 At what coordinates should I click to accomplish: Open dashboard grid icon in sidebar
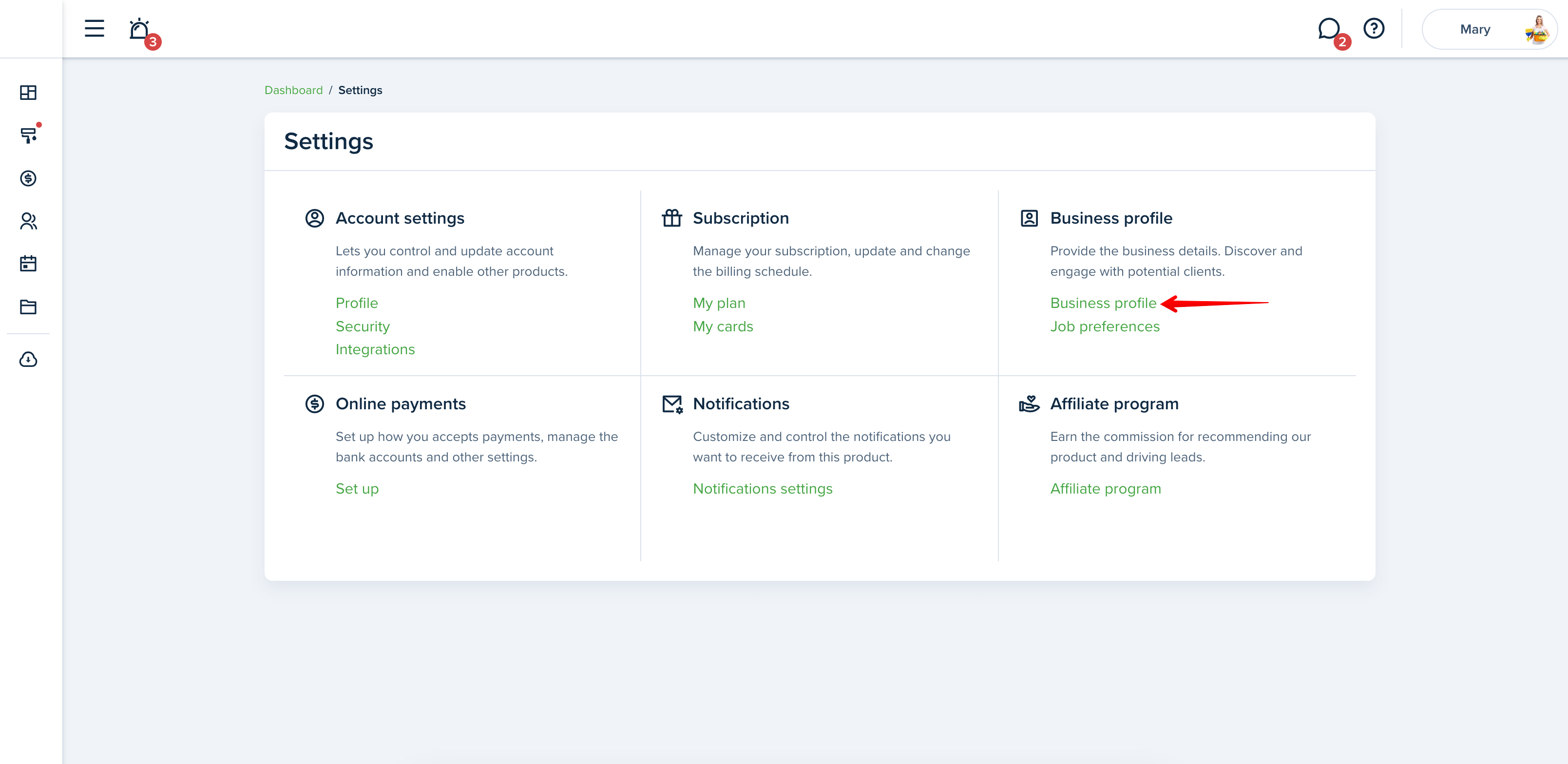point(28,93)
